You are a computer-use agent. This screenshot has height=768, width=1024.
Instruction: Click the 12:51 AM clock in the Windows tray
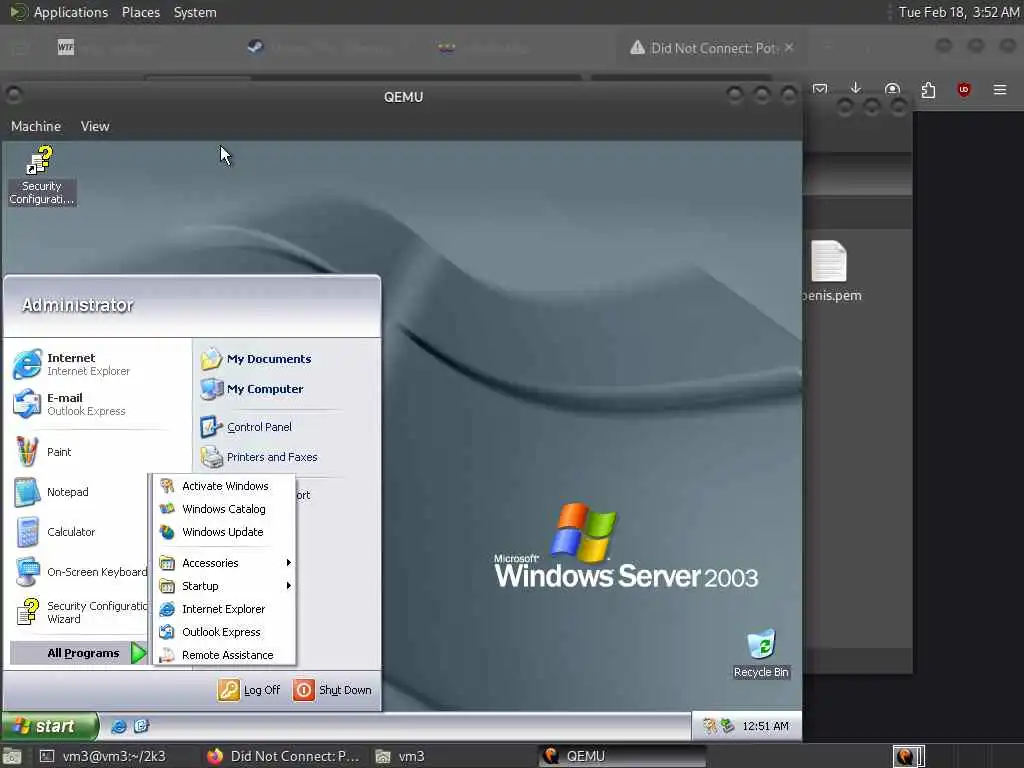click(765, 726)
